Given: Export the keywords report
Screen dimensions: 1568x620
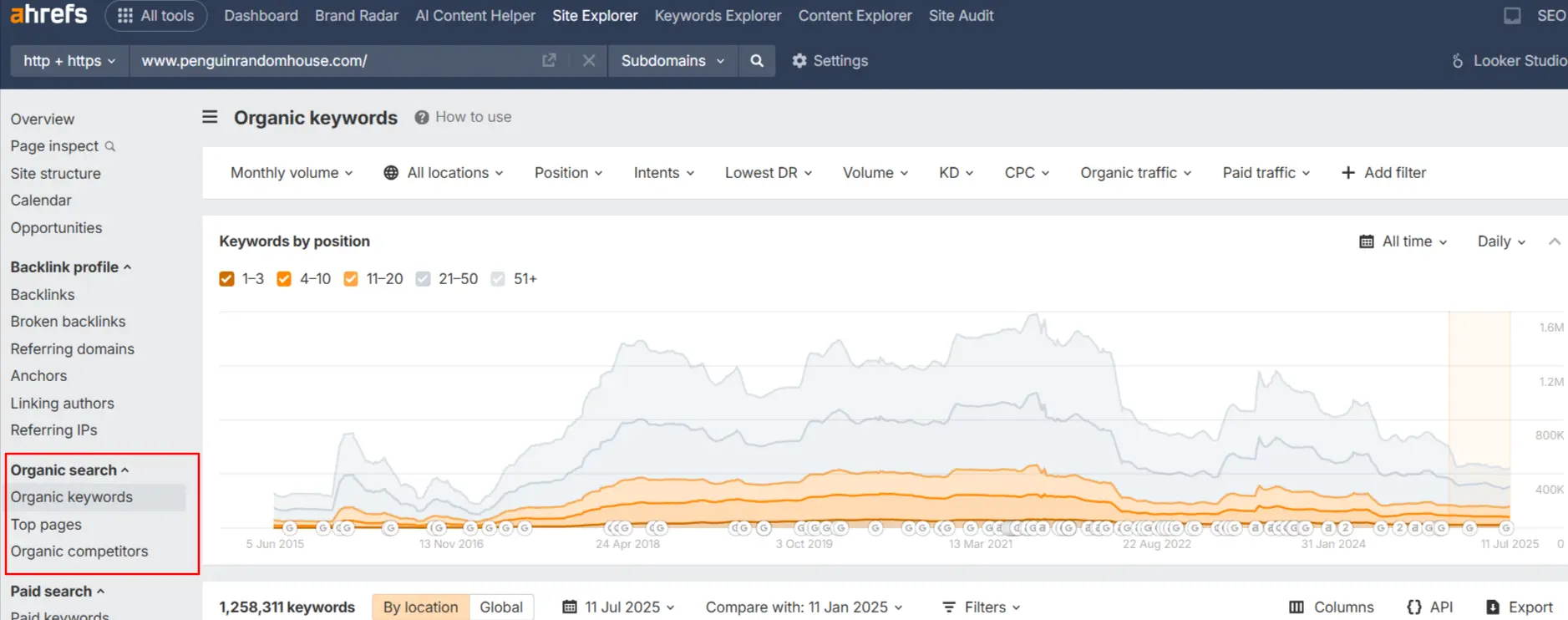Looking at the screenshot, I should click(x=1520, y=607).
